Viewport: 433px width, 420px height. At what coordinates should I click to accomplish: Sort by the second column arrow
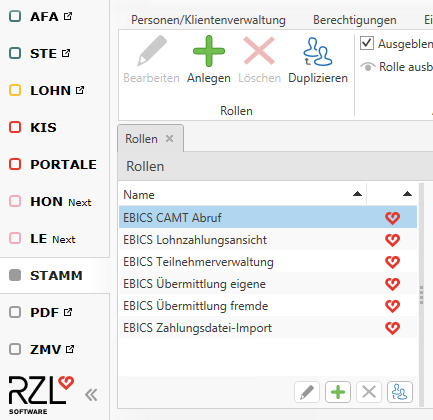pyautogui.click(x=407, y=194)
